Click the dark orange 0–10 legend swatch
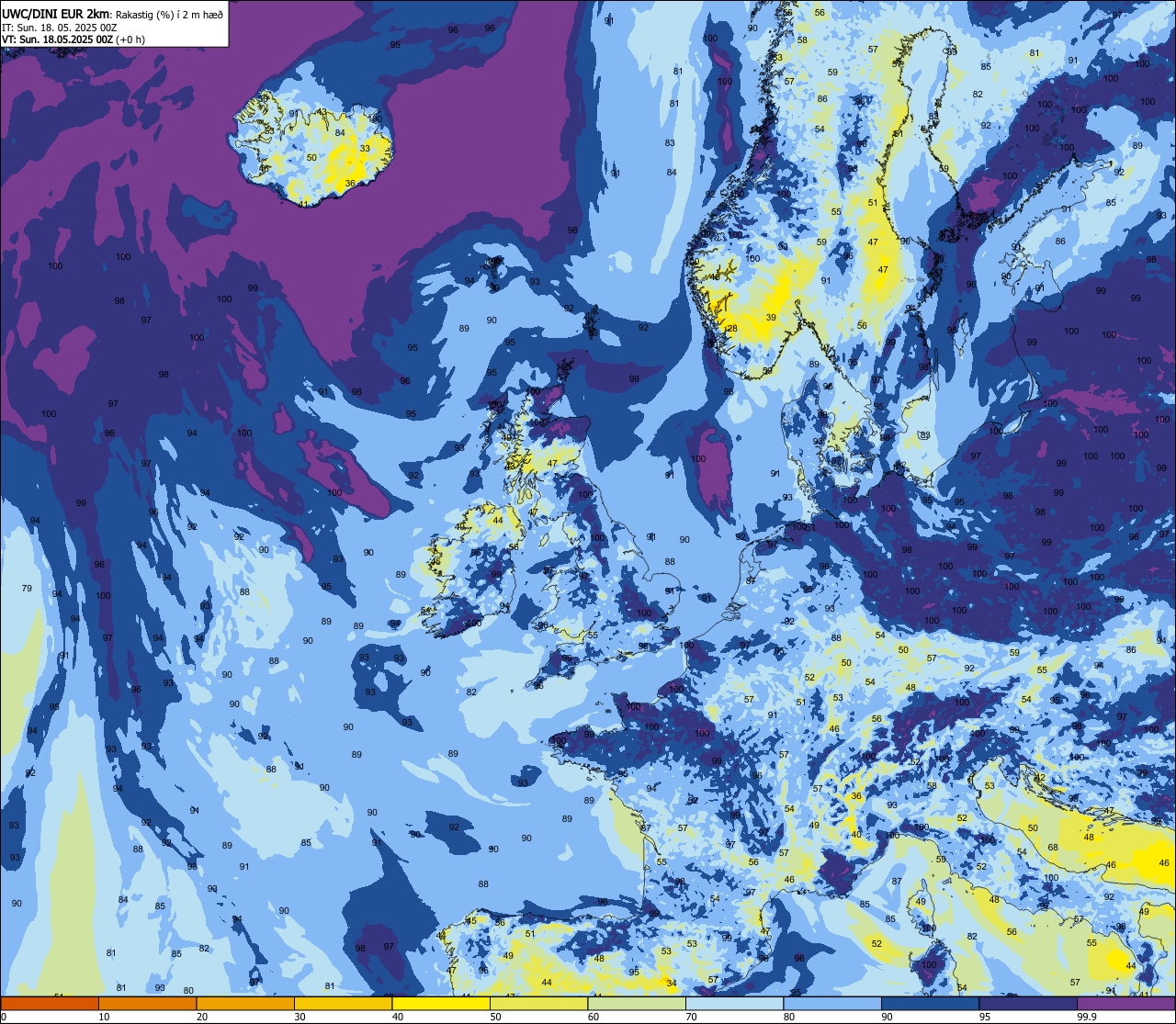Image resolution: width=1176 pixels, height=1024 pixels. point(50,1003)
